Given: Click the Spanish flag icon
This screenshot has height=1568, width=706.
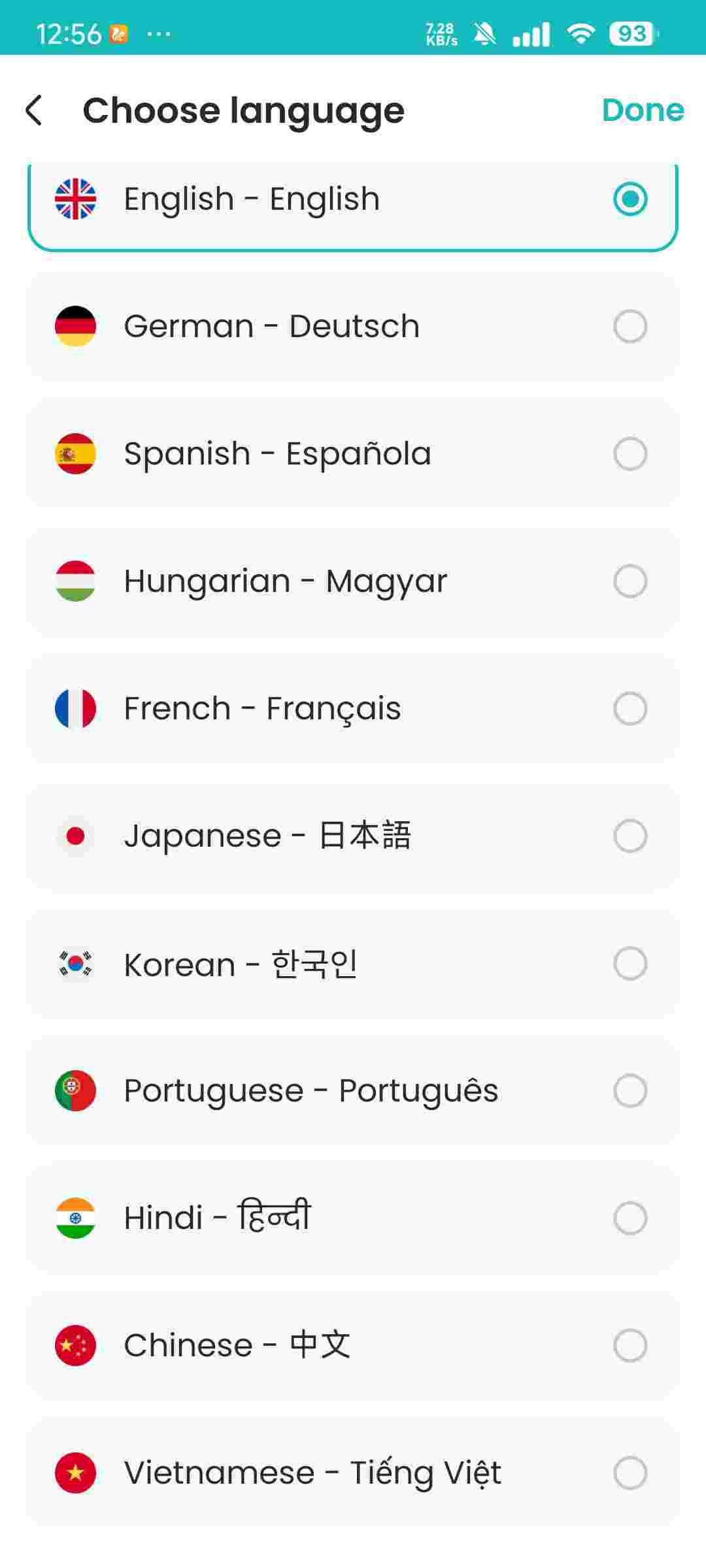Looking at the screenshot, I should pyautogui.click(x=75, y=453).
